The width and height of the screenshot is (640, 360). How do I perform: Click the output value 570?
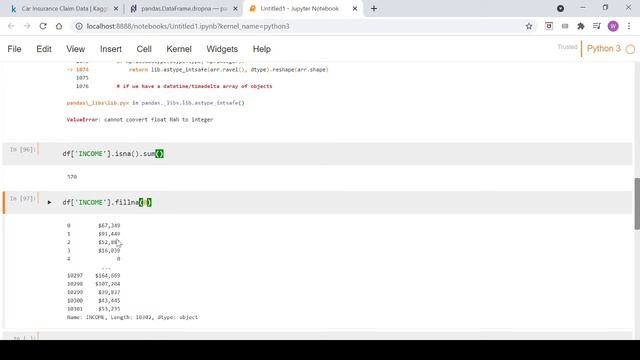(72, 177)
